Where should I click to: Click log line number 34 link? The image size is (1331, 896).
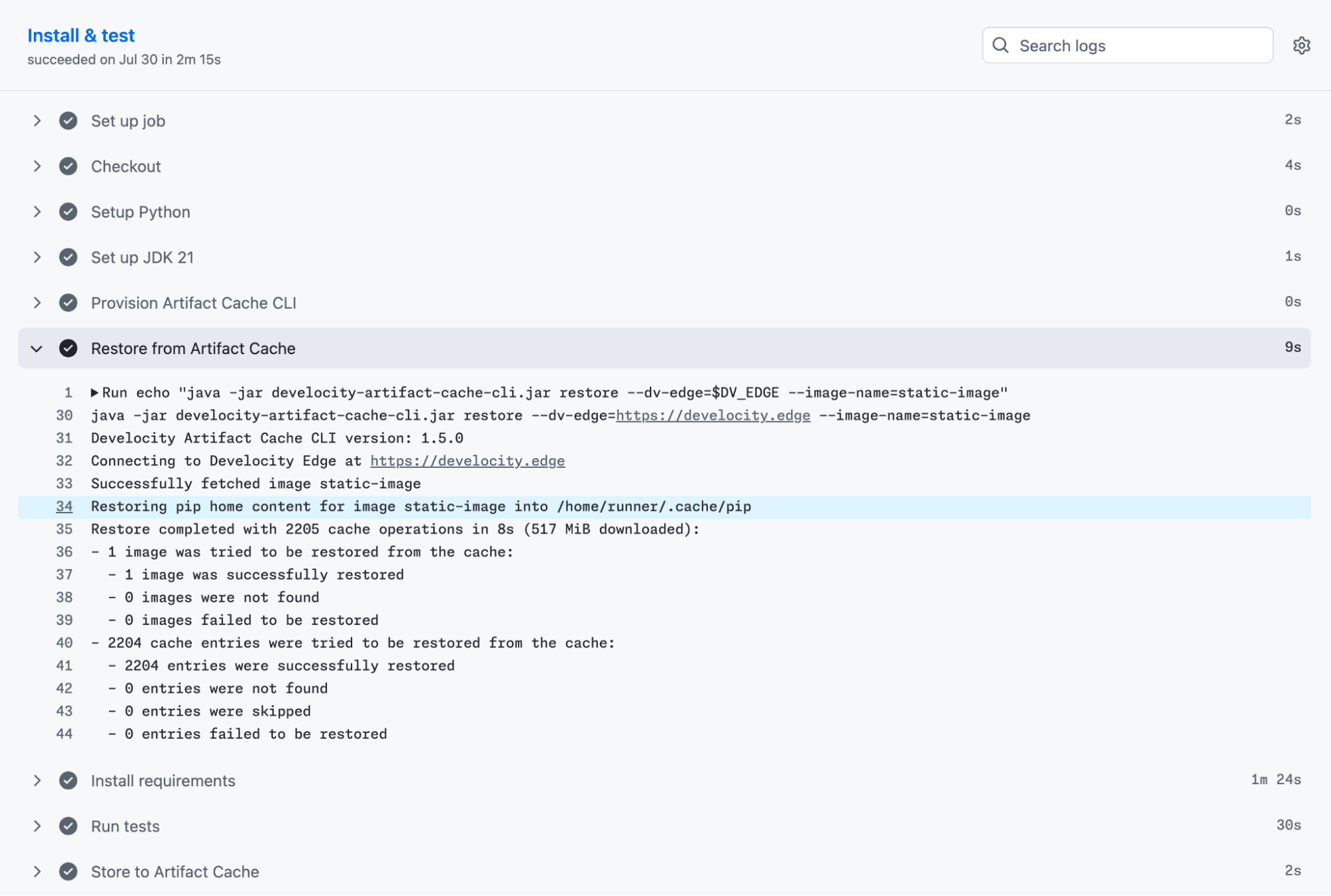click(x=64, y=506)
